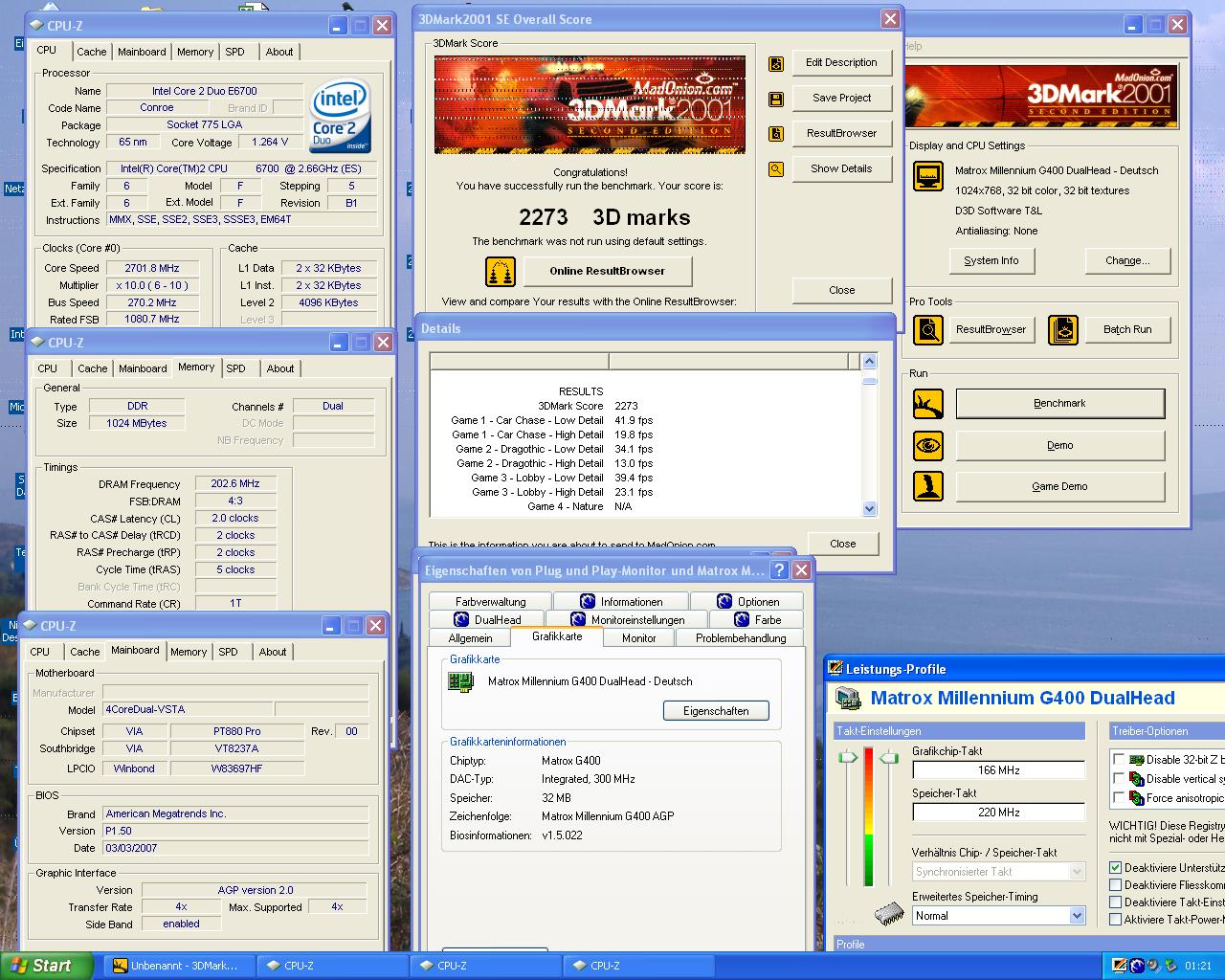Click the magnifier icon beside Show Details
The height and width of the screenshot is (980, 1225).
(776, 169)
